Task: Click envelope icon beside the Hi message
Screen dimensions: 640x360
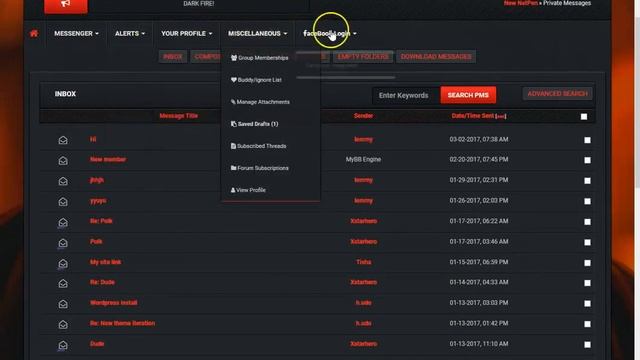Action: coord(63,140)
